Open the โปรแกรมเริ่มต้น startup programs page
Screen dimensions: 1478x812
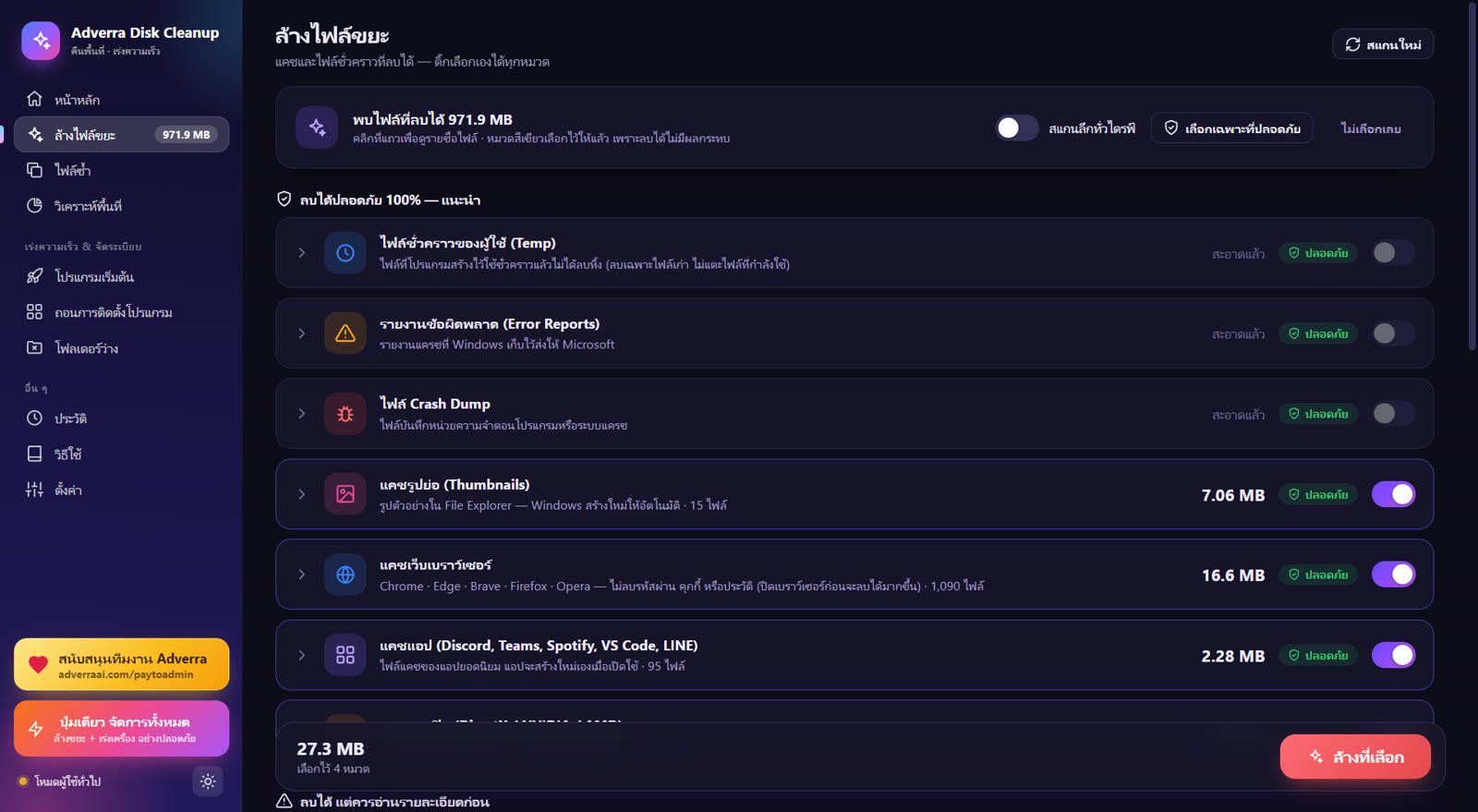(x=121, y=276)
